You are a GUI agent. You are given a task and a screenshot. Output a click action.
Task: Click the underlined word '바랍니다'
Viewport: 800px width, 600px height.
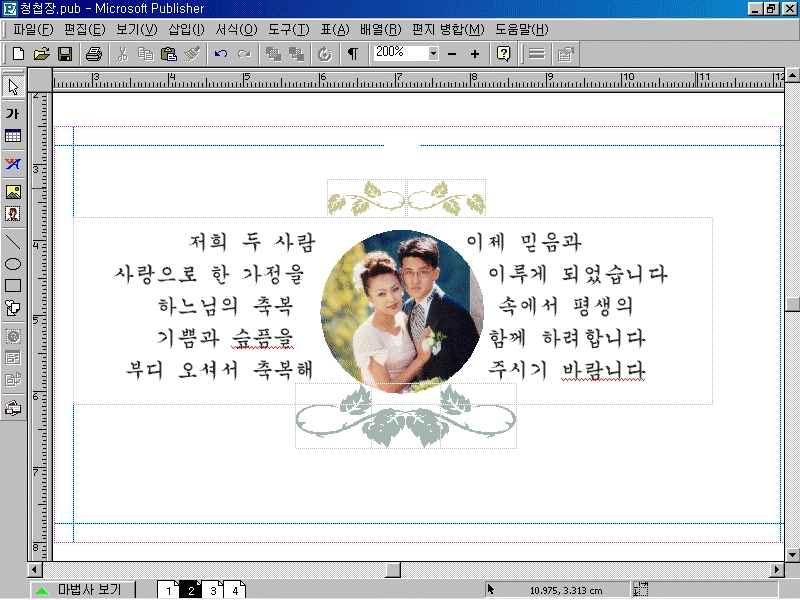point(604,370)
